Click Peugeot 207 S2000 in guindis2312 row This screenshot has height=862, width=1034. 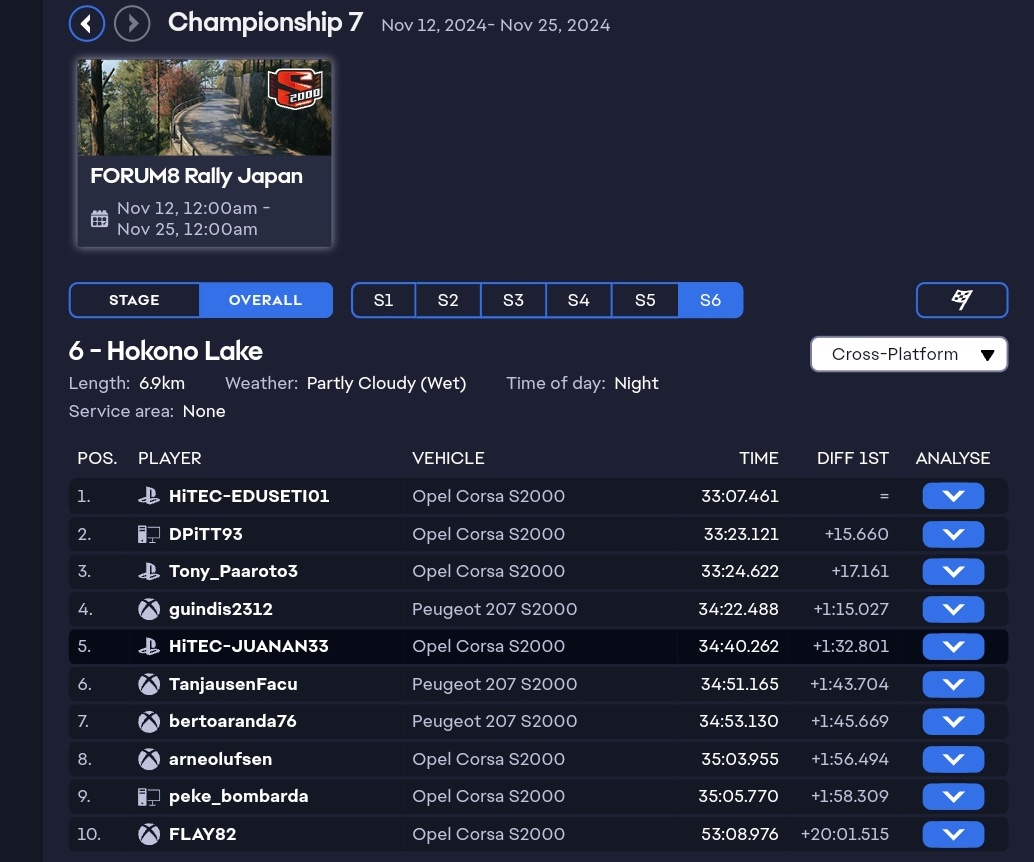pyautogui.click(x=495, y=609)
